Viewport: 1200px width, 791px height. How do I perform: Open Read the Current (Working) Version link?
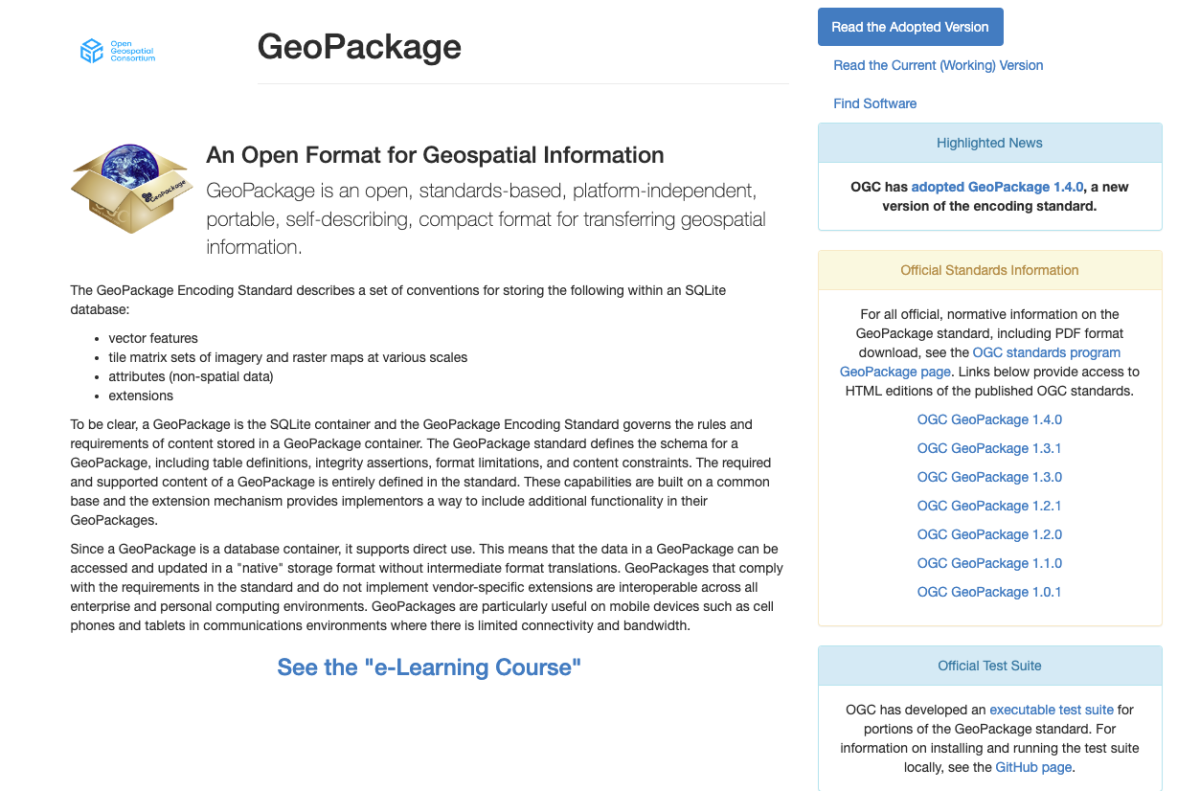click(937, 65)
